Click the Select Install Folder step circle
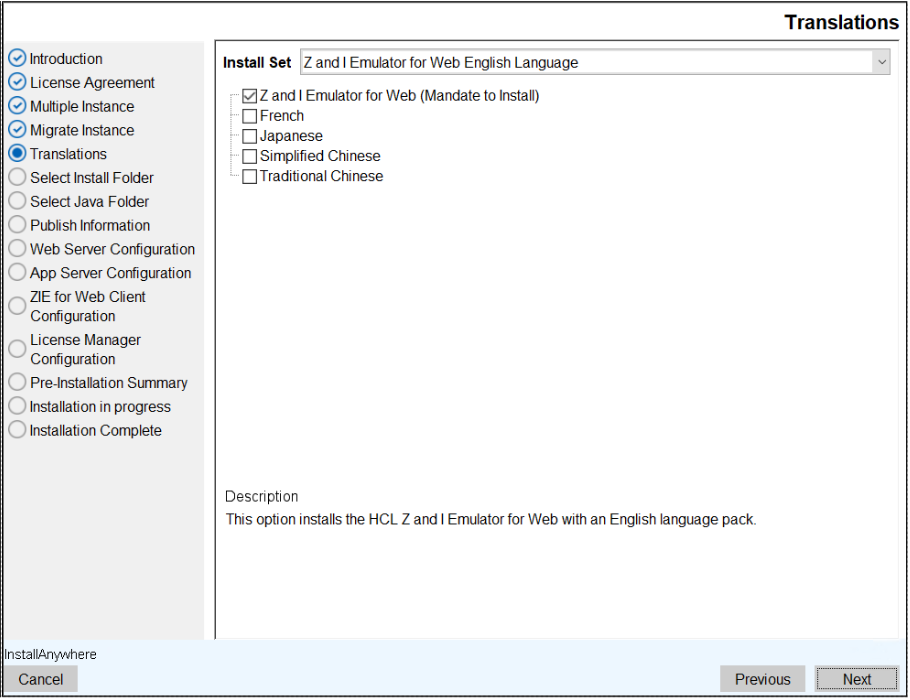This screenshot has height=700, width=910. [17, 177]
